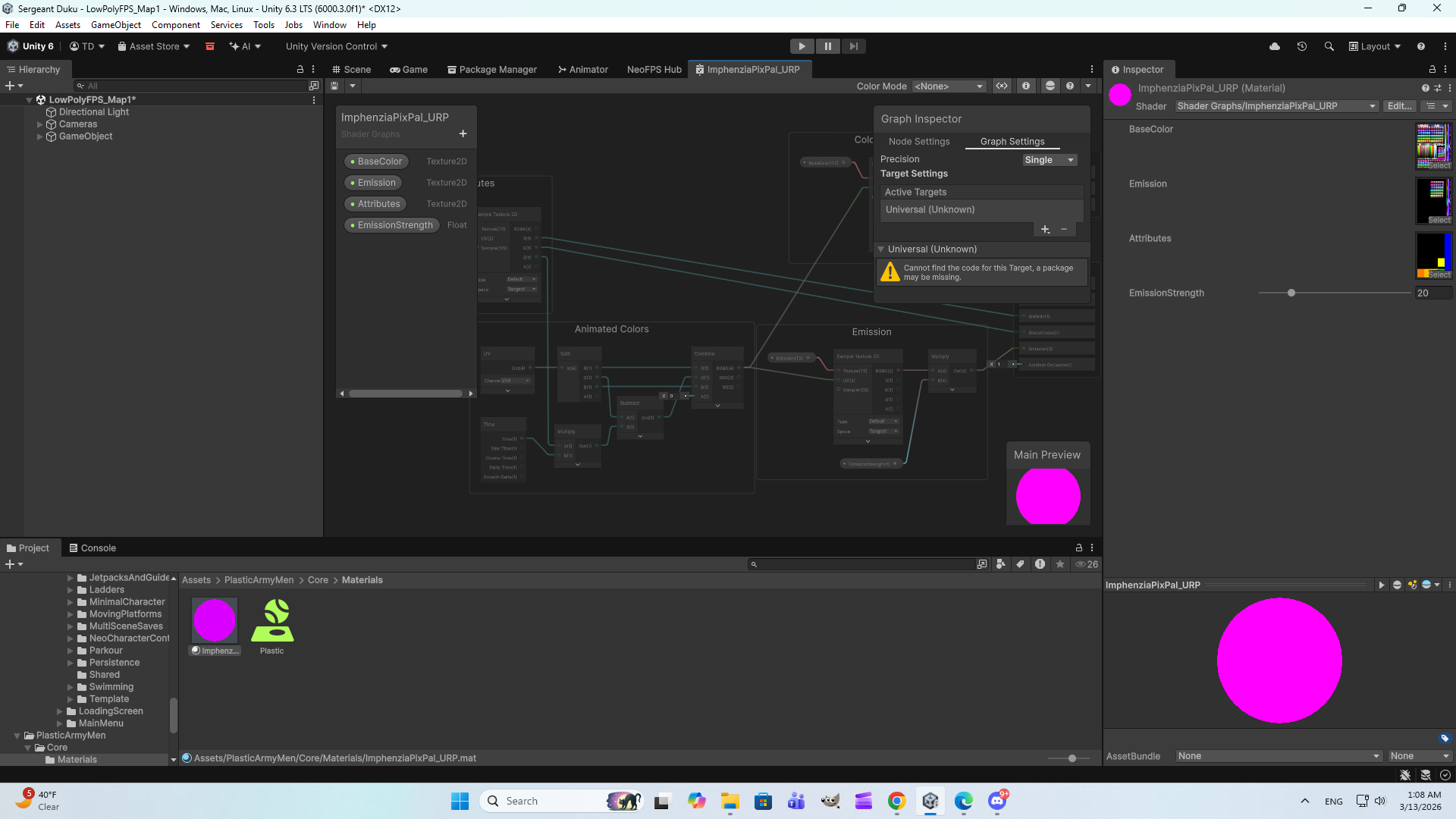The width and height of the screenshot is (1456, 819).
Task: Toggle hidden packages visibility count 26
Action: (x=1087, y=564)
